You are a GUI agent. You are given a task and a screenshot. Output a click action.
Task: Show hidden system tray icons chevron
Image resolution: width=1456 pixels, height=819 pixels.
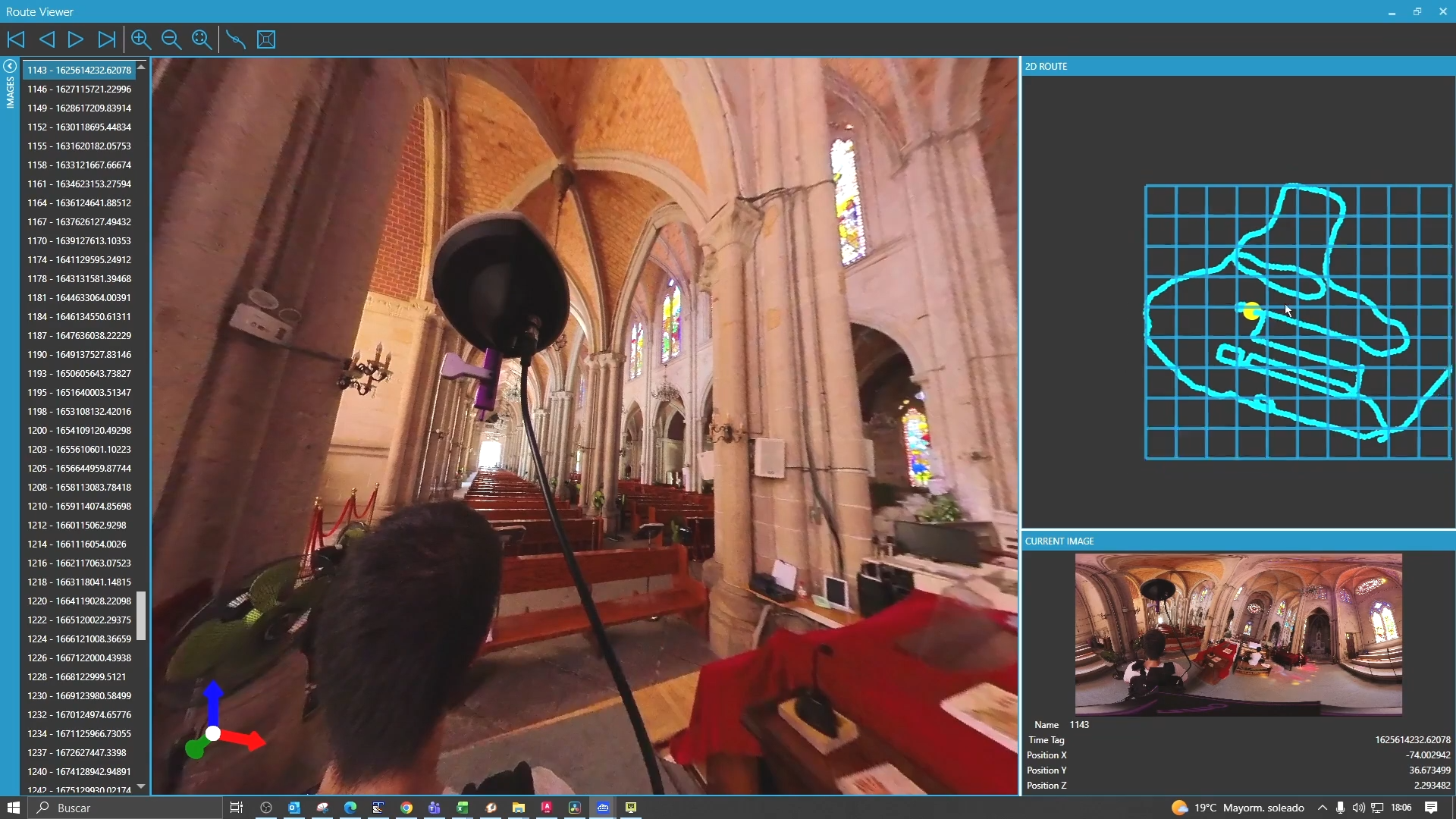(1323, 808)
